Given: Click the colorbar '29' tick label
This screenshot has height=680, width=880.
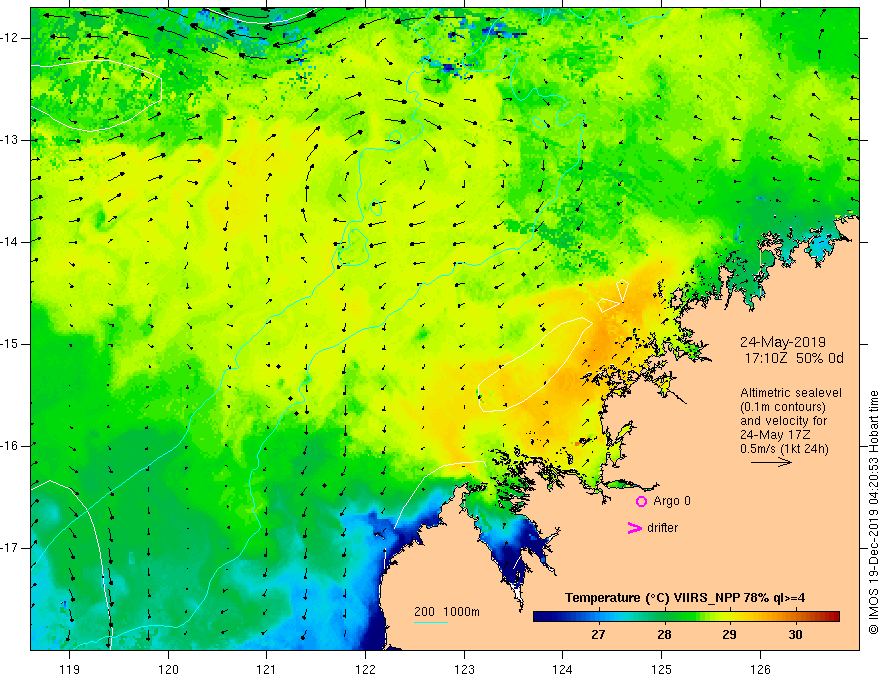Looking at the screenshot, I should 729,635.
